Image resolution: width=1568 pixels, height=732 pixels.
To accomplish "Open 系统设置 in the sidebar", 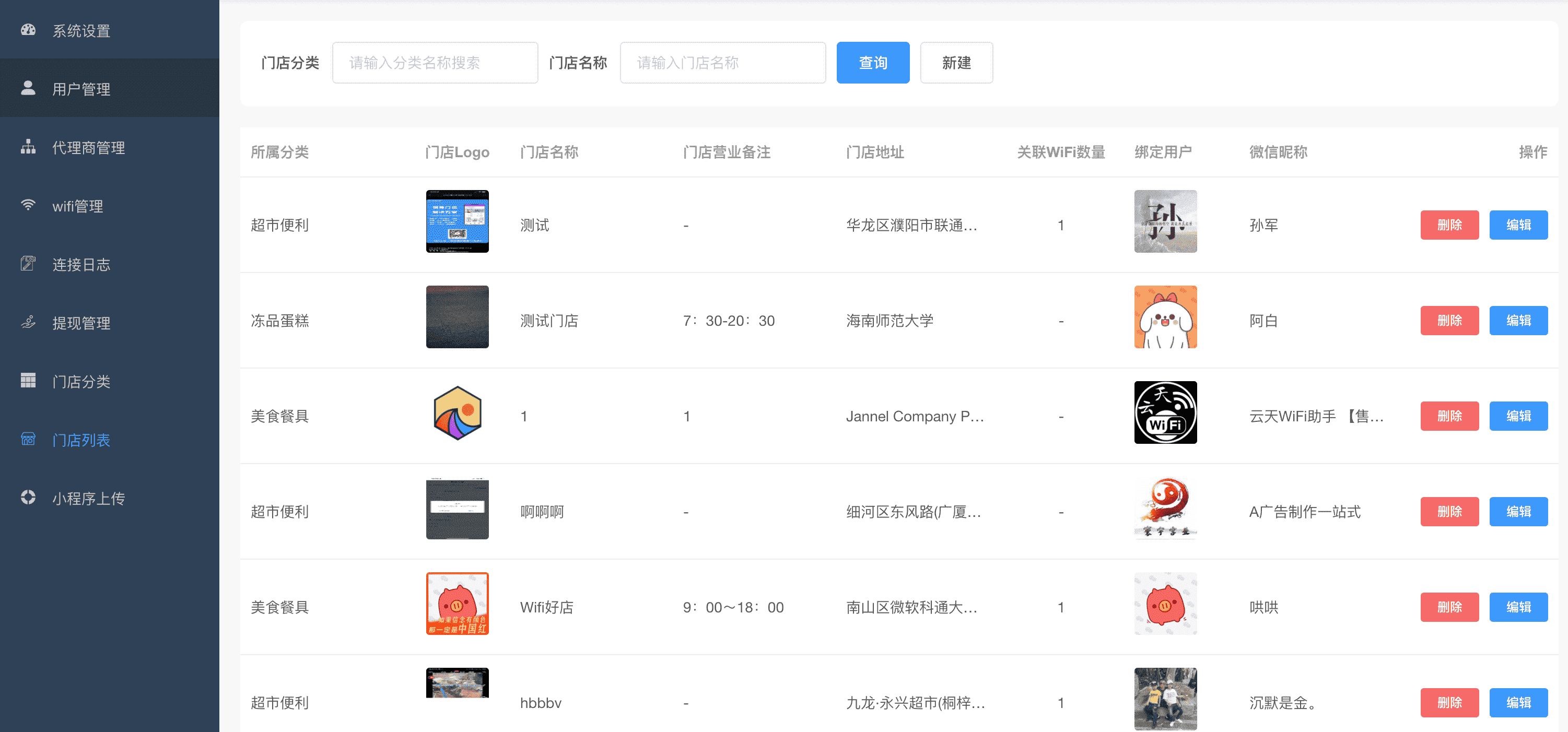I will coord(110,30).
